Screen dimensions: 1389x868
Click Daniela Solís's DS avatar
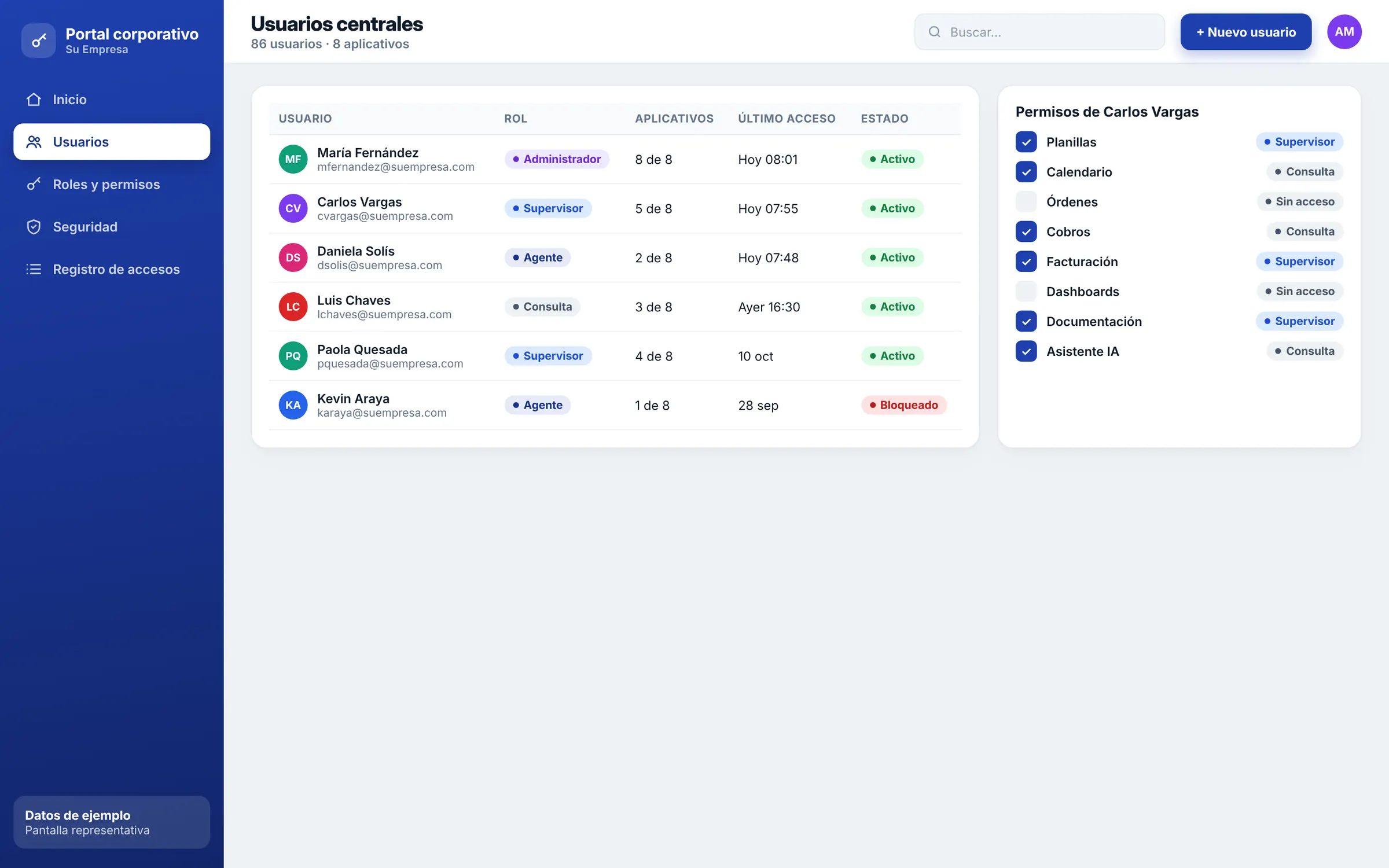coord(293,258)
